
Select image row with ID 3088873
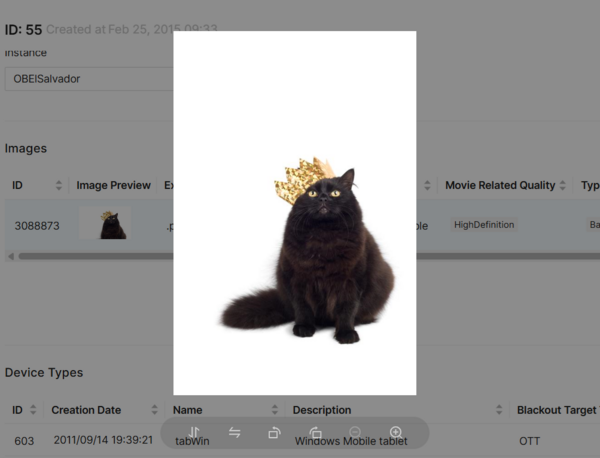(36, 226)
